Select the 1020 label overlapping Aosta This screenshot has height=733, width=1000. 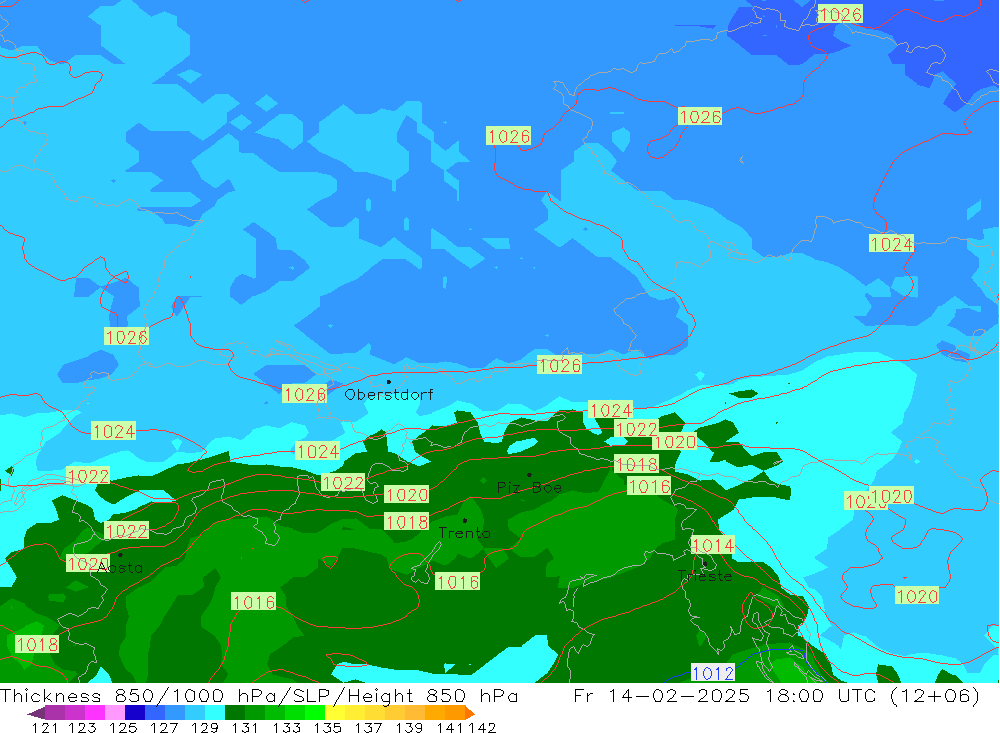pos(87,564)
